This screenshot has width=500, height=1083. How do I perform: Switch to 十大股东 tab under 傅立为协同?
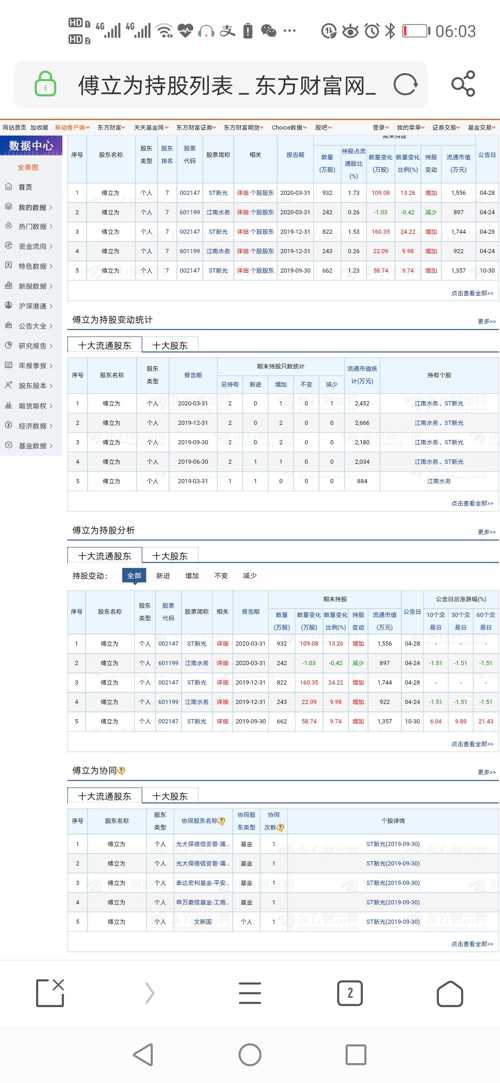pos(170,796)
